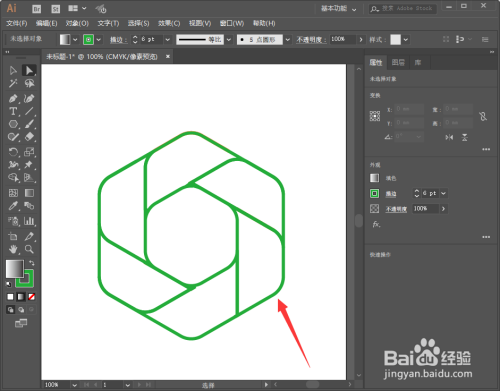Swap fill and stroke colors
This screenshot has width=500, height=391.
[32, 263]
